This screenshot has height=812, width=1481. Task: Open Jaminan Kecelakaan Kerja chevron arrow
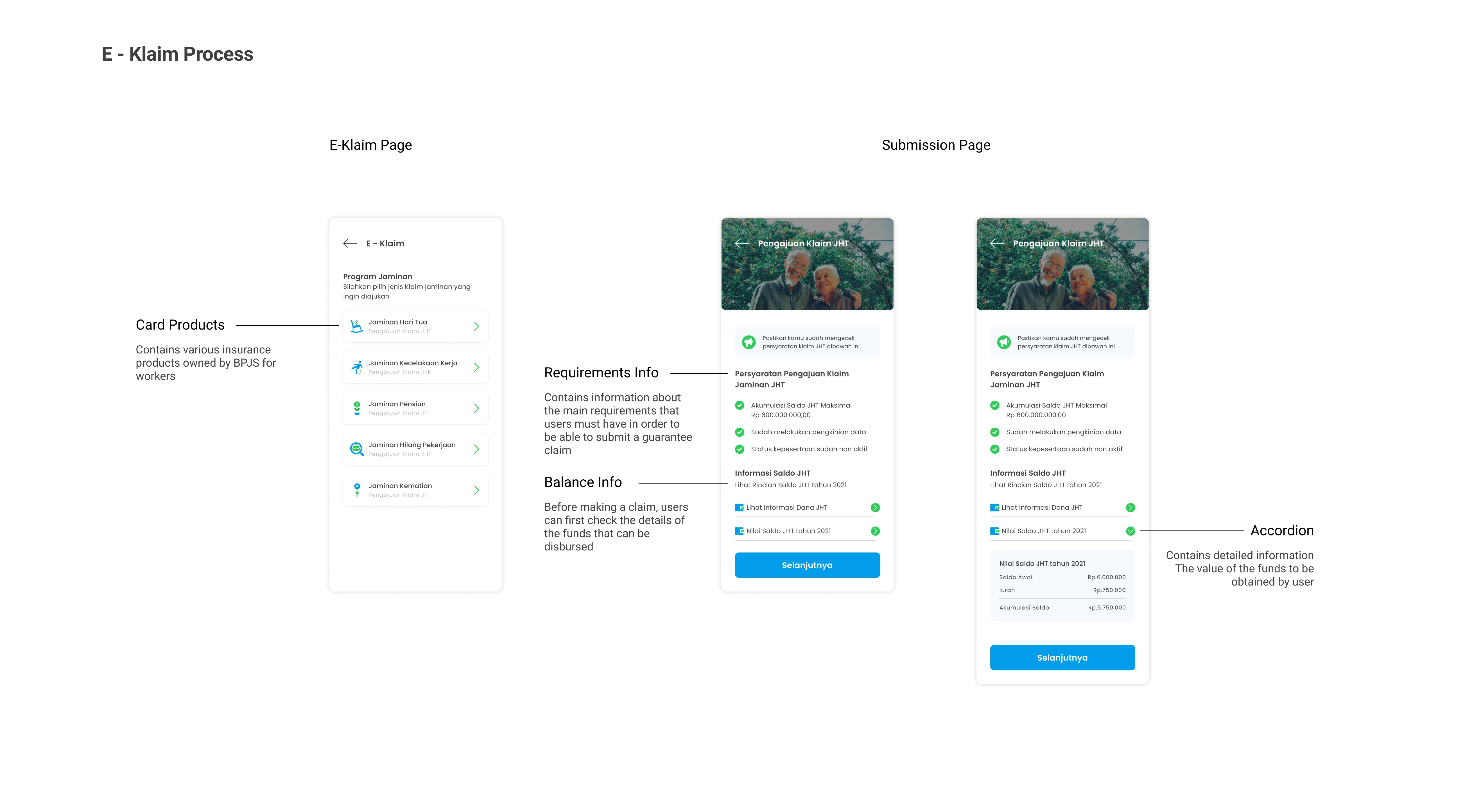point(477,367)
